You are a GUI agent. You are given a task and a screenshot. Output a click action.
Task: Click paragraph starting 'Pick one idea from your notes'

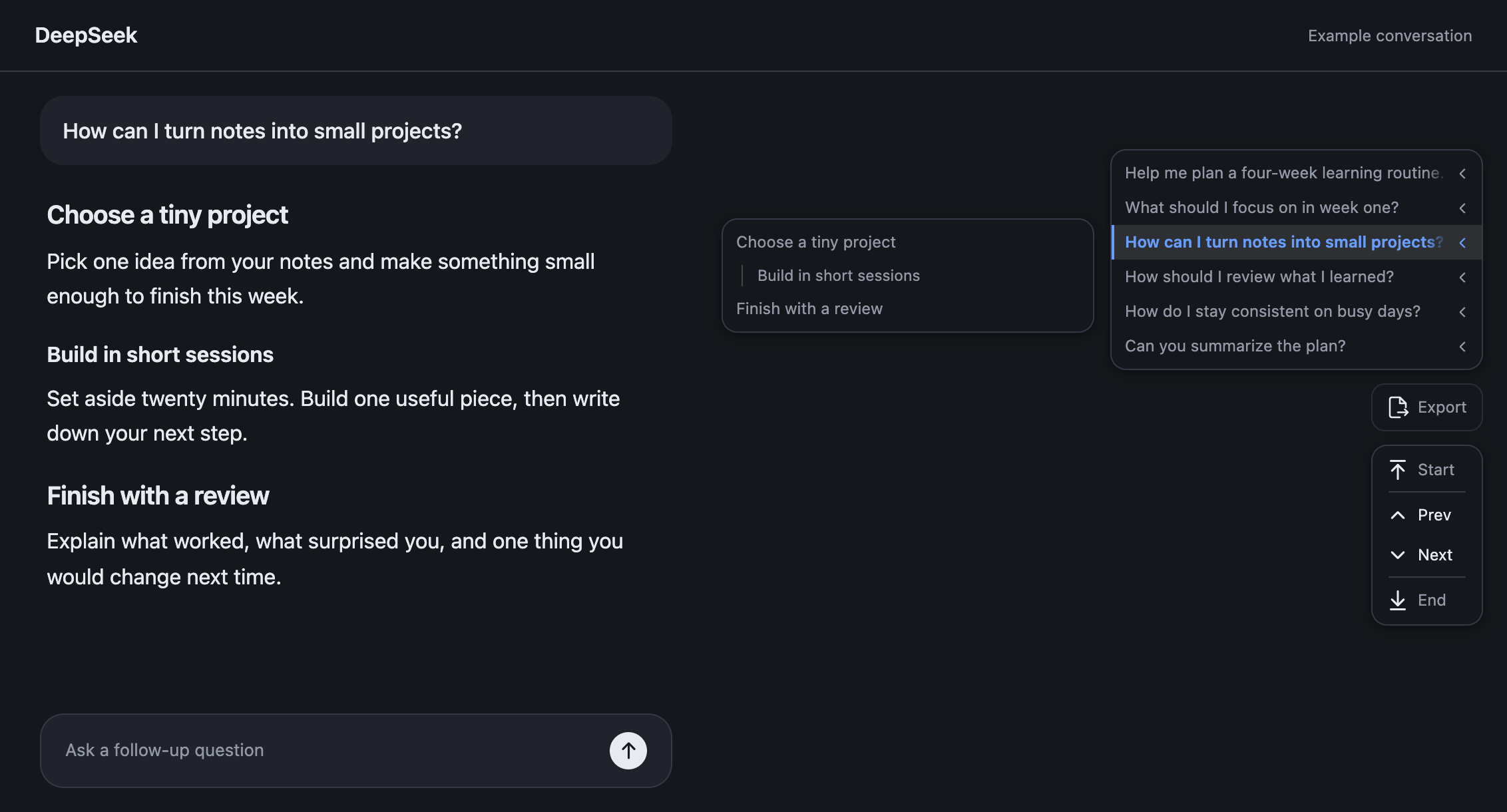tap(321, 279)
